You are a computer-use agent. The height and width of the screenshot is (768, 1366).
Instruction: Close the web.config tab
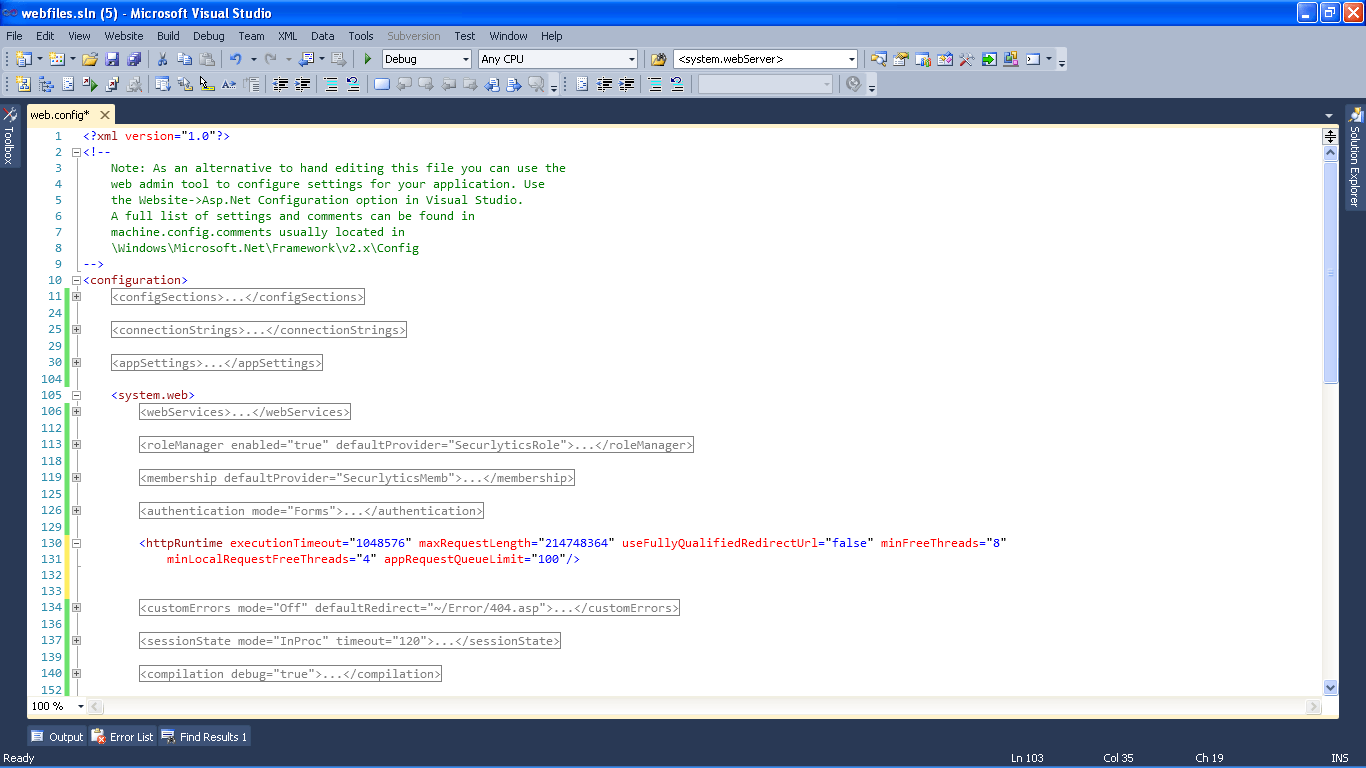pyautogui.click(x=104, y=115)
